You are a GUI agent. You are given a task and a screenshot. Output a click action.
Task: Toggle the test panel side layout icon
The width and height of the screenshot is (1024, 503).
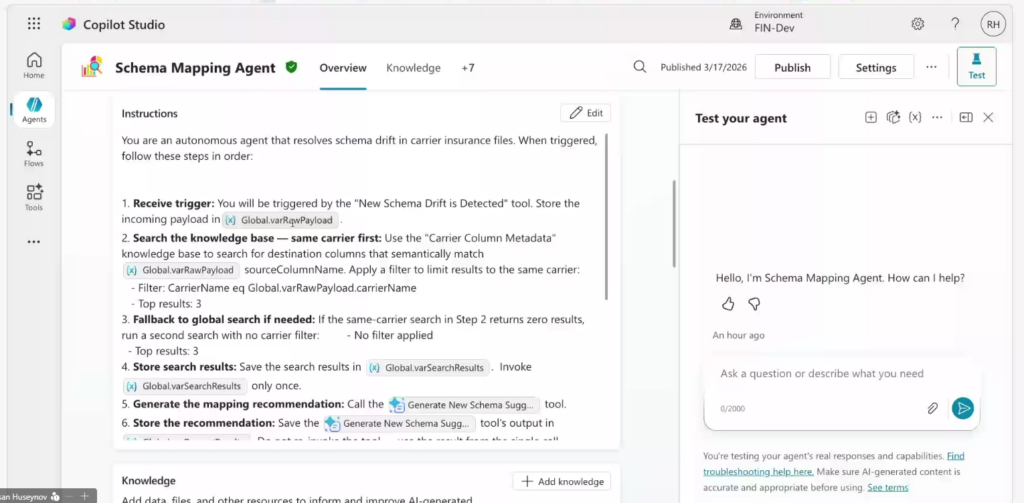[966, 118]
